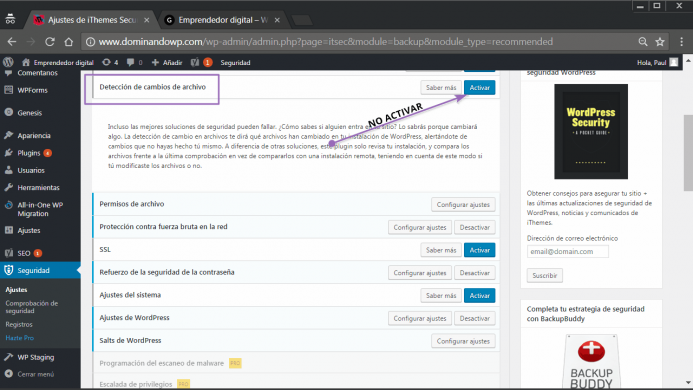Configure Refuerzo de la seguridad de la contraseña
Image resolution: width=693 pixels, height=390 pixels.
(420, 273)
